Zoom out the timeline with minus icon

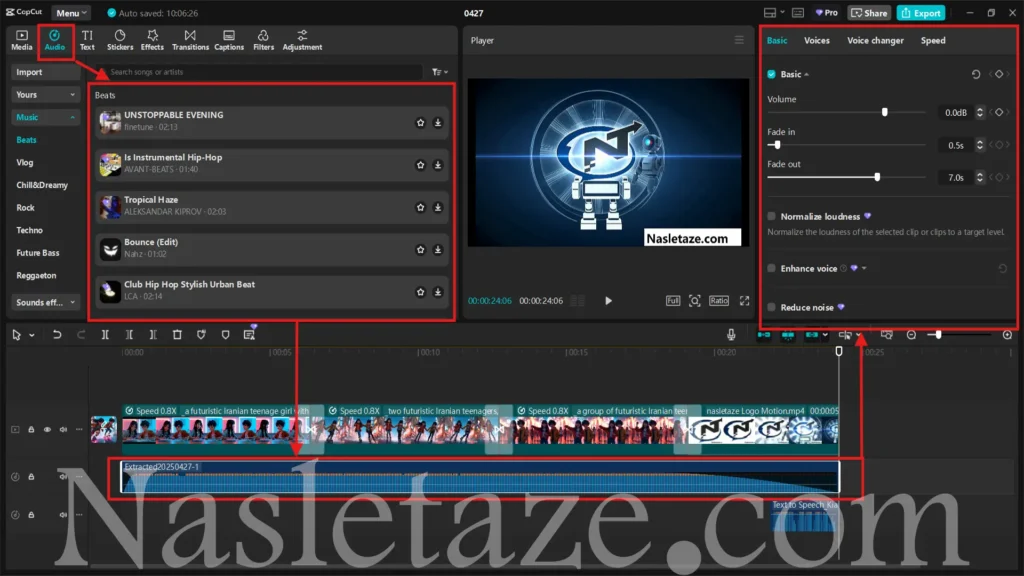[x=911, y=334]
